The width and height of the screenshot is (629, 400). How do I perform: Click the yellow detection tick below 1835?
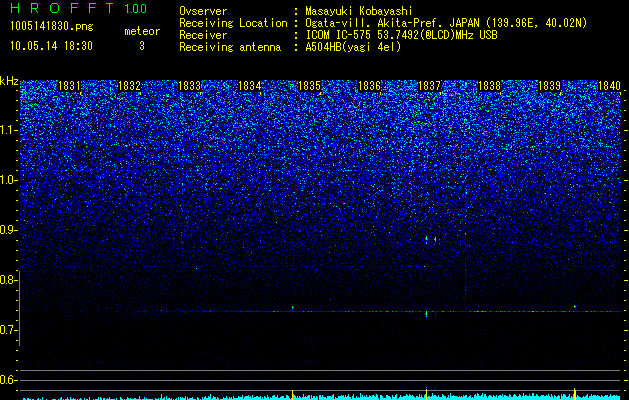(292, 395)
